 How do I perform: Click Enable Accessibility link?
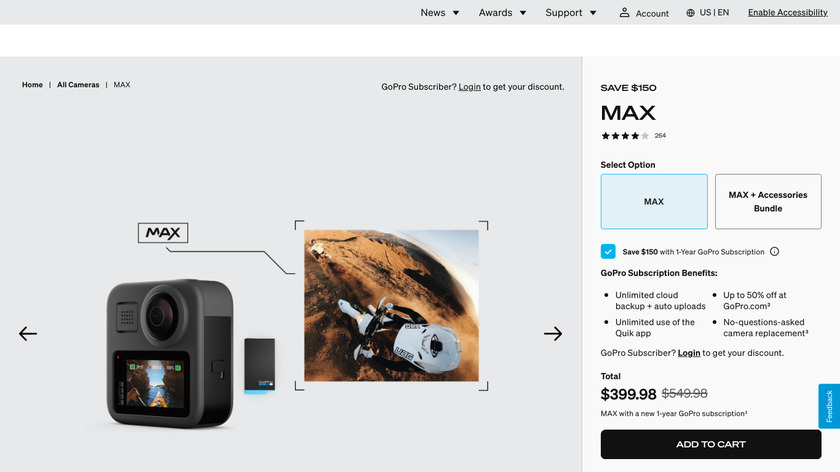click(788, 12)
